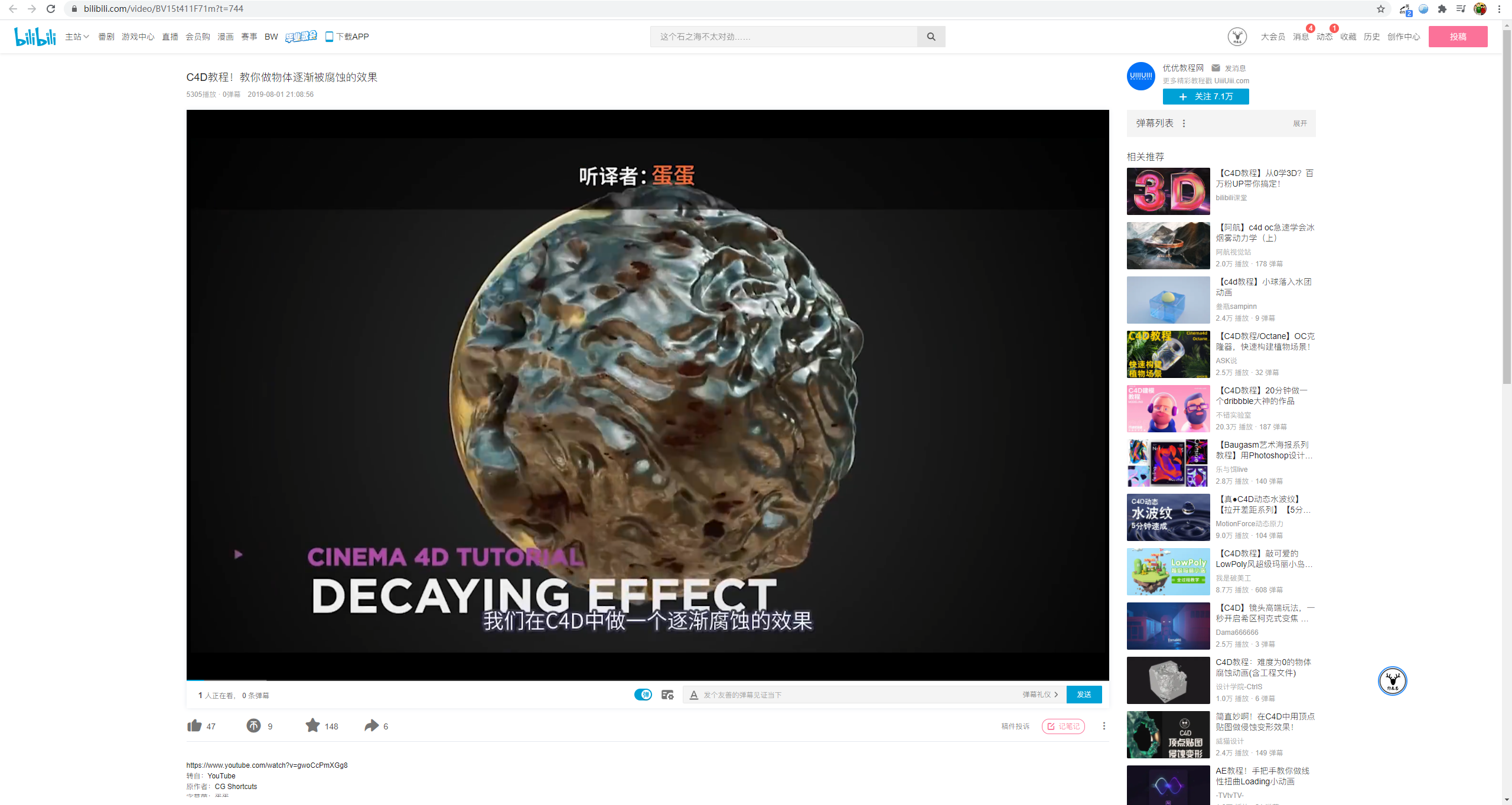The image size is (1512, 805).
Task: Send danmaku with 发送 button
Action: (1084, 695)
